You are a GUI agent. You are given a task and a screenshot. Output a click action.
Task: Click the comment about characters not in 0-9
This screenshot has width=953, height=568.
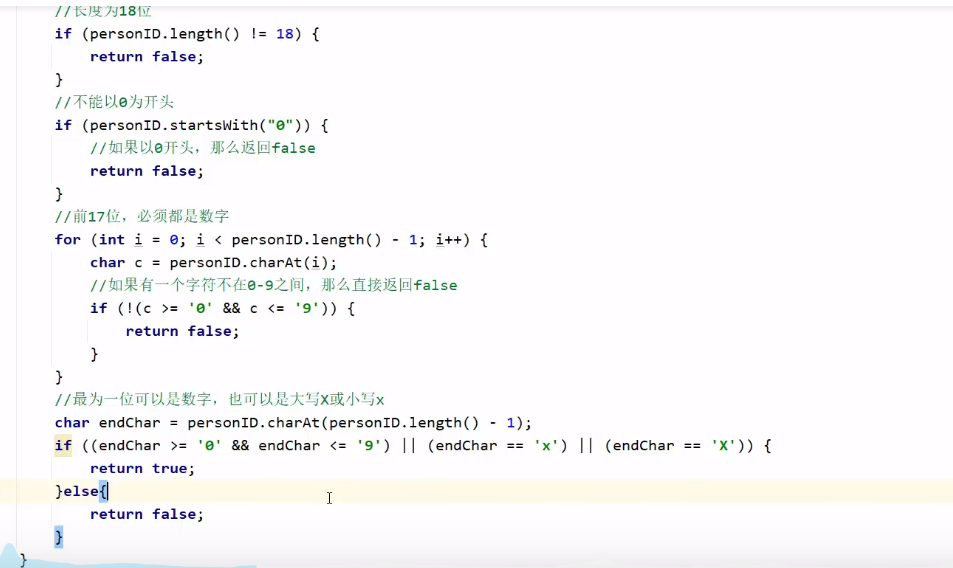(274, 285)
